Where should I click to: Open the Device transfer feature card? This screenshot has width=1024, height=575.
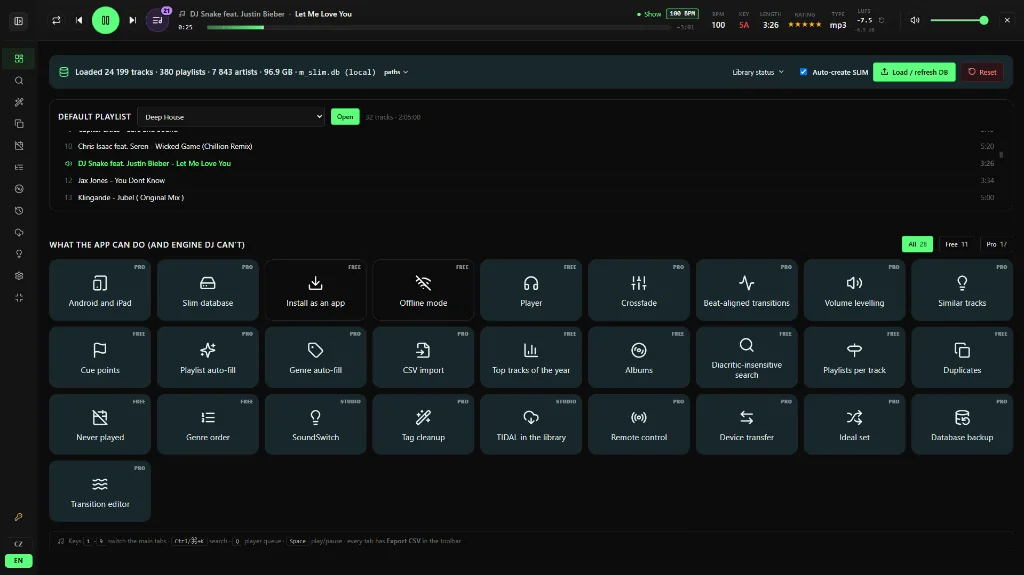(746, 425)
